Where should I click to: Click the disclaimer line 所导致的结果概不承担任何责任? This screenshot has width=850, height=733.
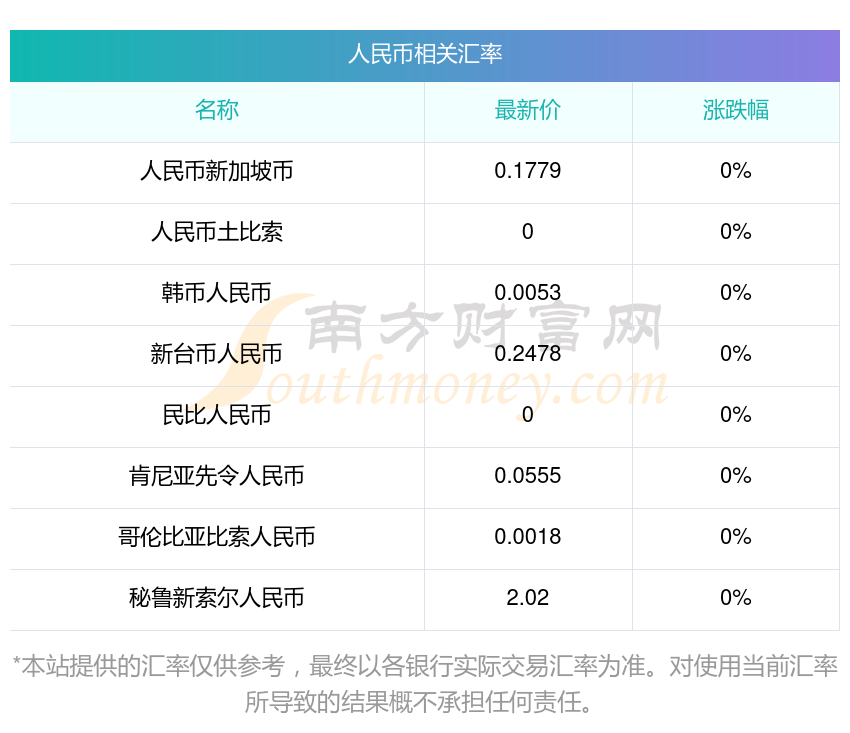pyautogui.click(x=418, y=703)
